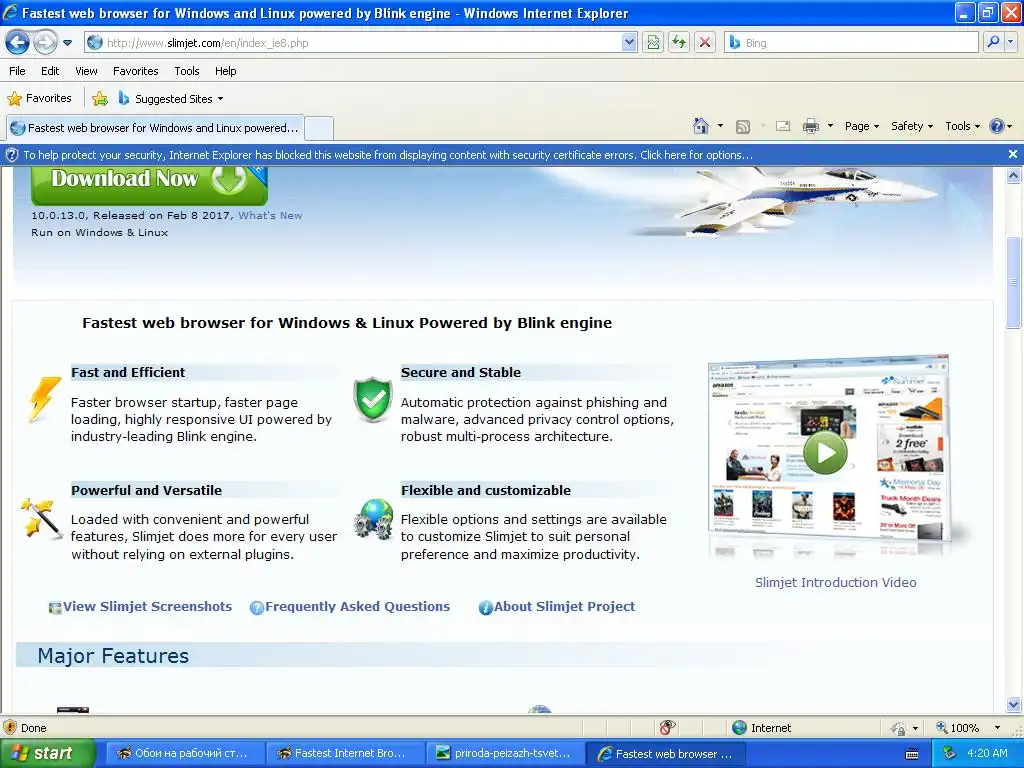Switch to Обои на рабочий ст taskbar window
Screen dimensions: 1024x768
click(x=183, y=753)
